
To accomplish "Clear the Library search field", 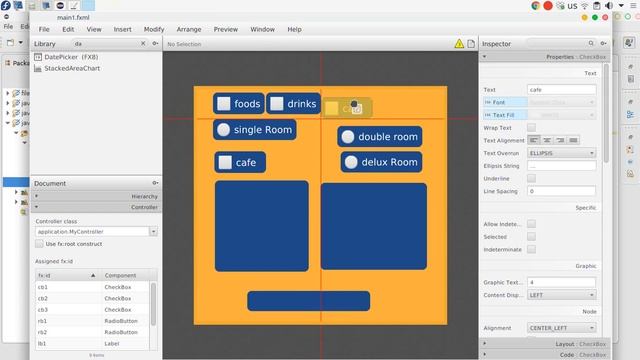I will tap(143, 43).
